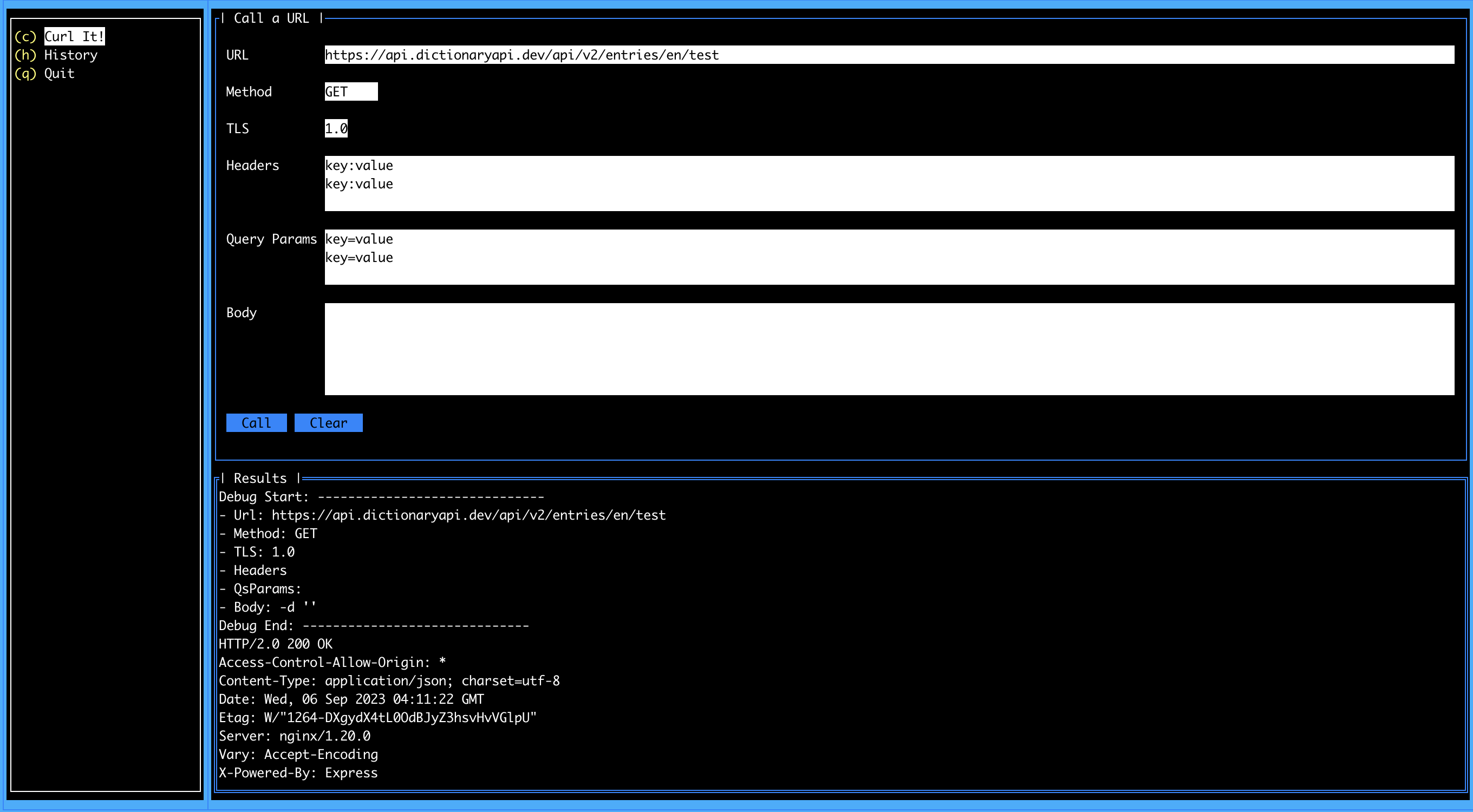This screenshot has width=1473, height=812.
Task: Click the (h) shortcut label
Action: point(25,55)
